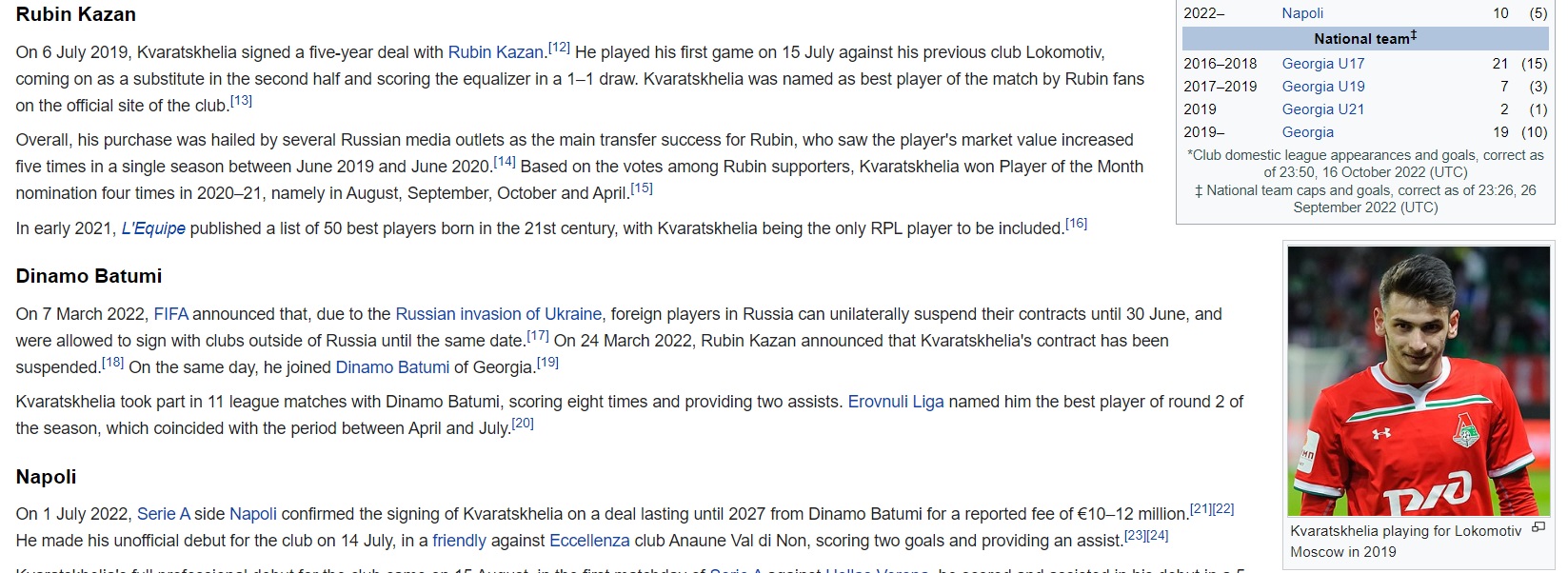Open the friendly link in the Napoli section
The height and width of the screenshot is (573, 1568).
[x=459, y=541]
